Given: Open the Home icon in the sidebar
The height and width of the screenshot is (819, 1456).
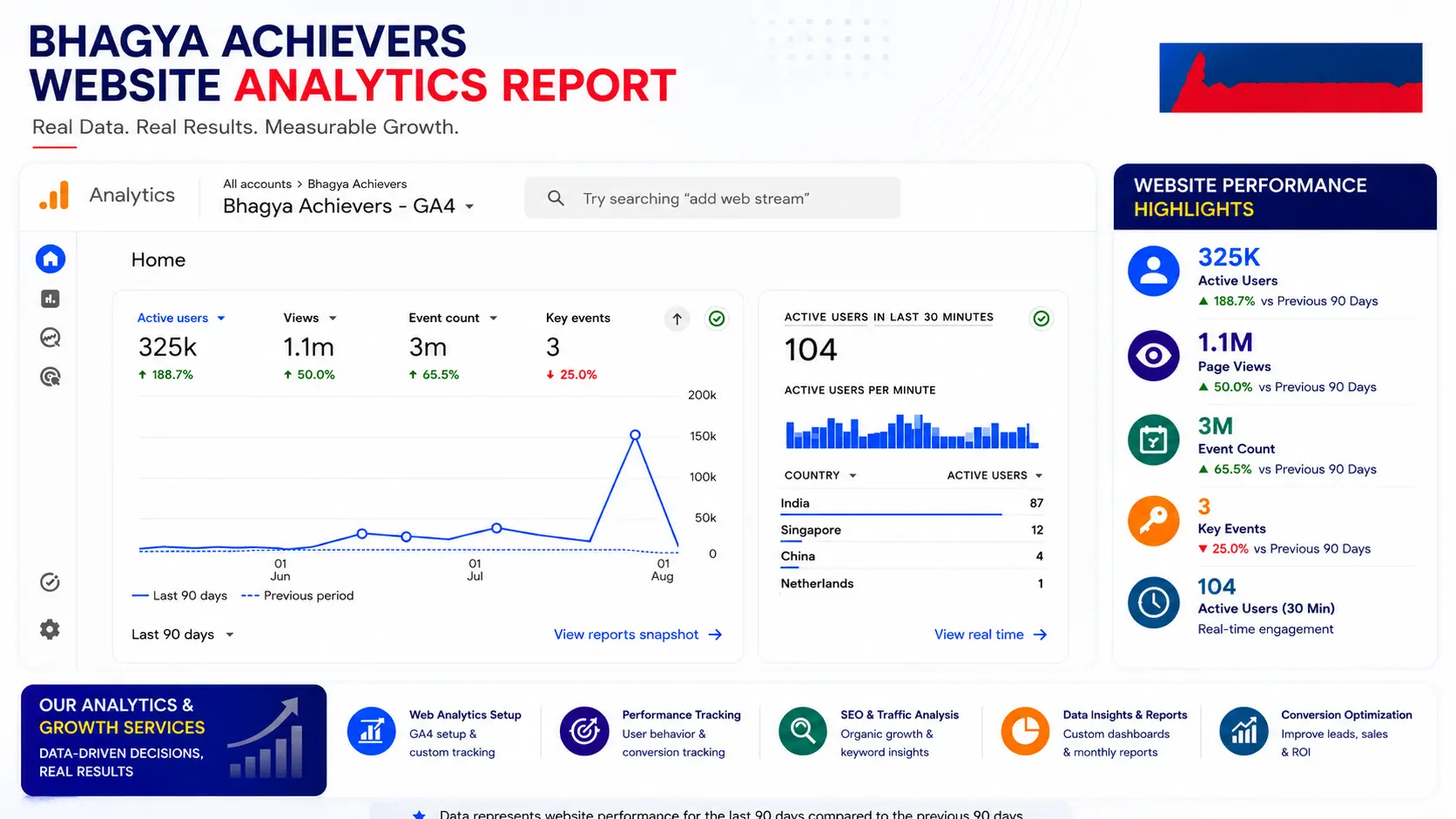Looking at the screenshot, I should click(x=51, y=258).
